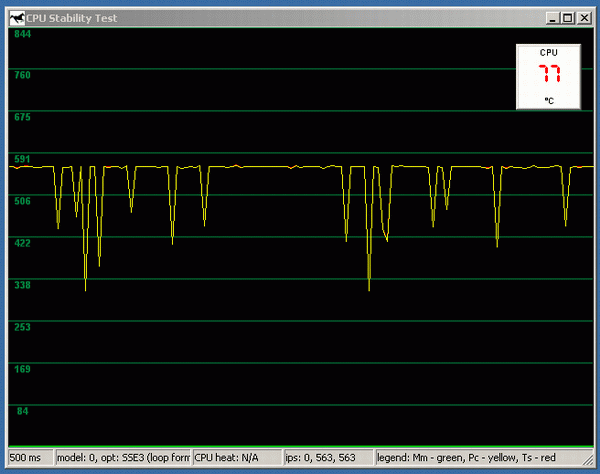
Task: Click the 338 axis label
Action: (22, 285)
